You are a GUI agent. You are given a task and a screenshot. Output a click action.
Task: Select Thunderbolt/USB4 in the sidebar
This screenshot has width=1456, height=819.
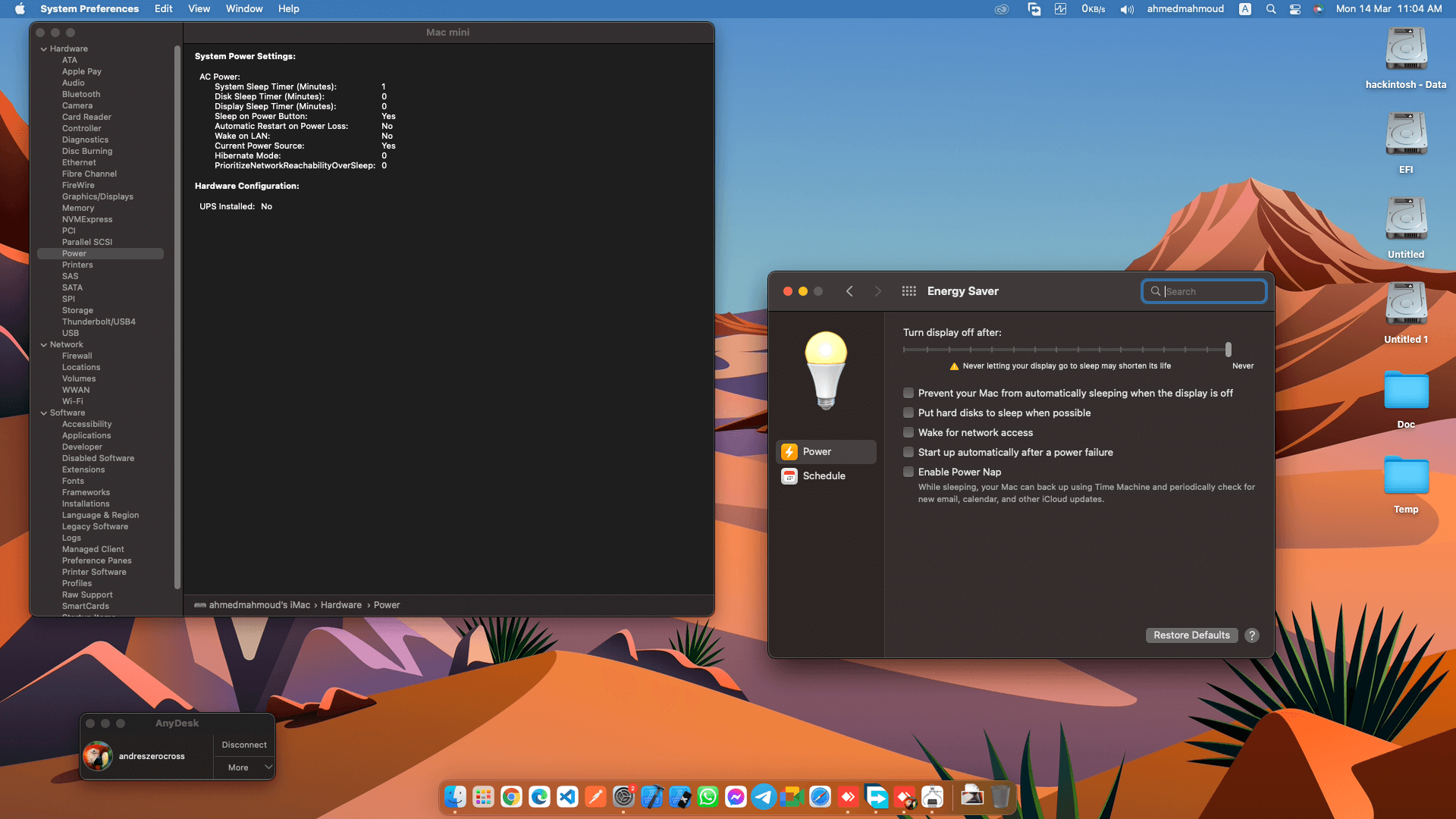coord(99,322)
